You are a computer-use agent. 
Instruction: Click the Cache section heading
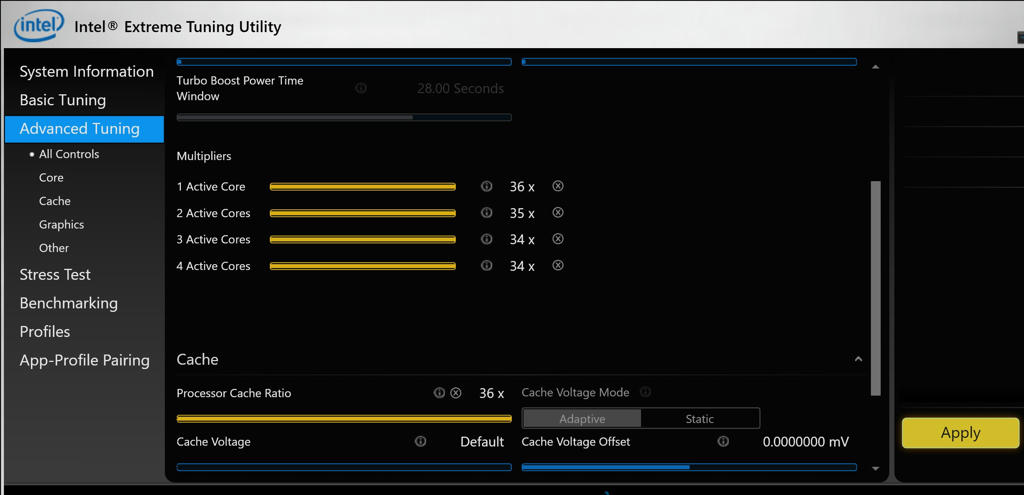click(x=197, y=359)
